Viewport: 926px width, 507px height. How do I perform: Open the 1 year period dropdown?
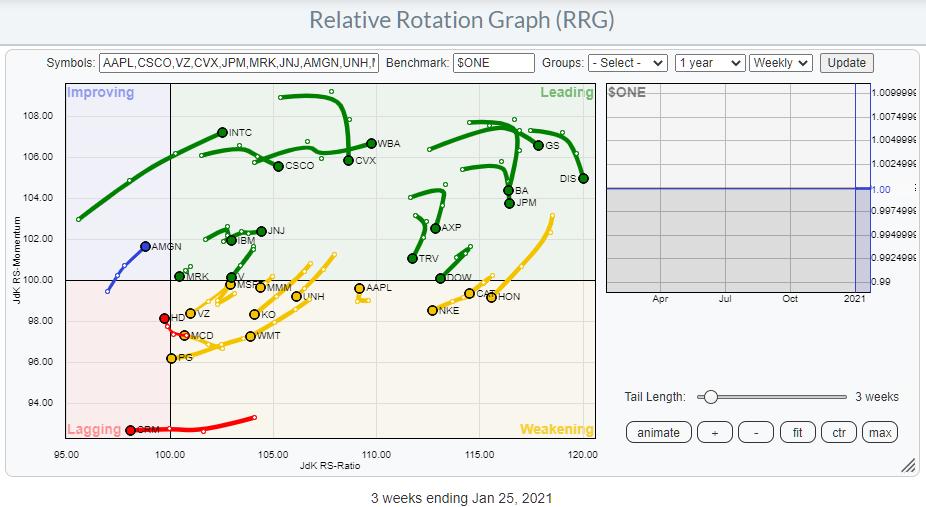click(x=709, y=62)
